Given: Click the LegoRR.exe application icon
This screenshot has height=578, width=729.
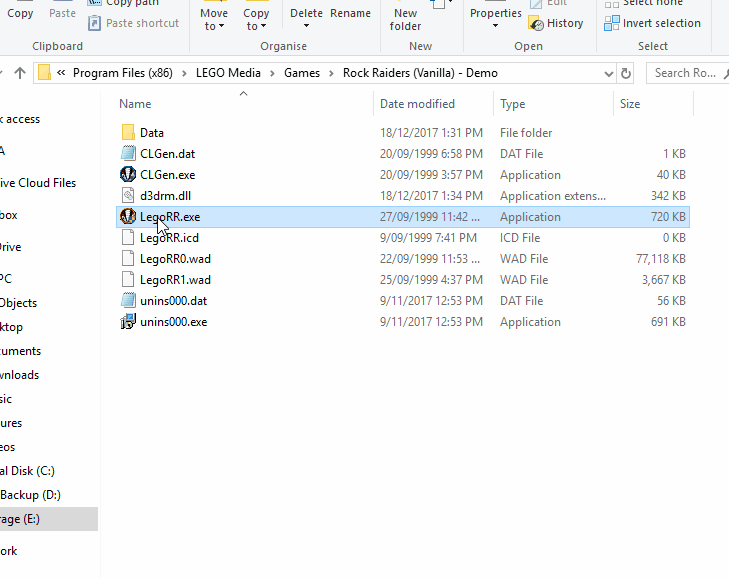Looking at the screenshot, I should tap(128, 217).
